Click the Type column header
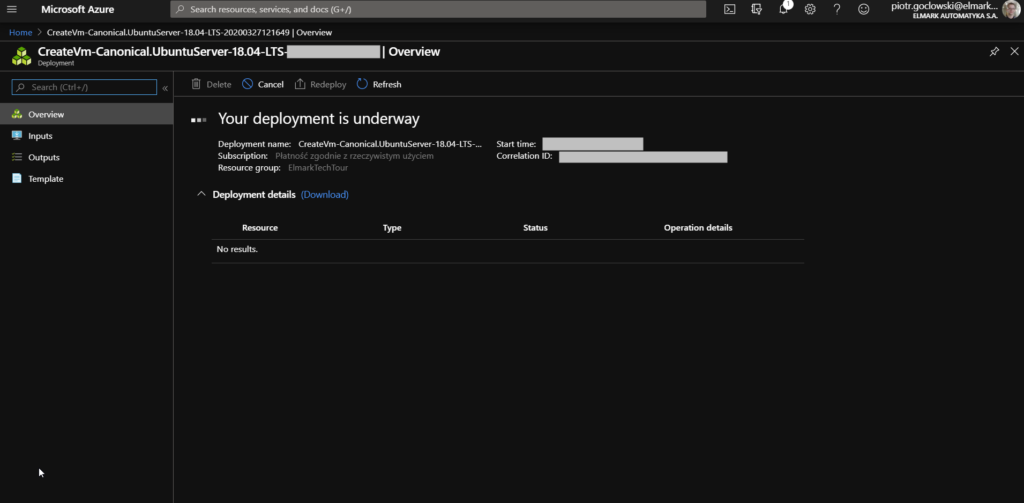 (392, 228)
